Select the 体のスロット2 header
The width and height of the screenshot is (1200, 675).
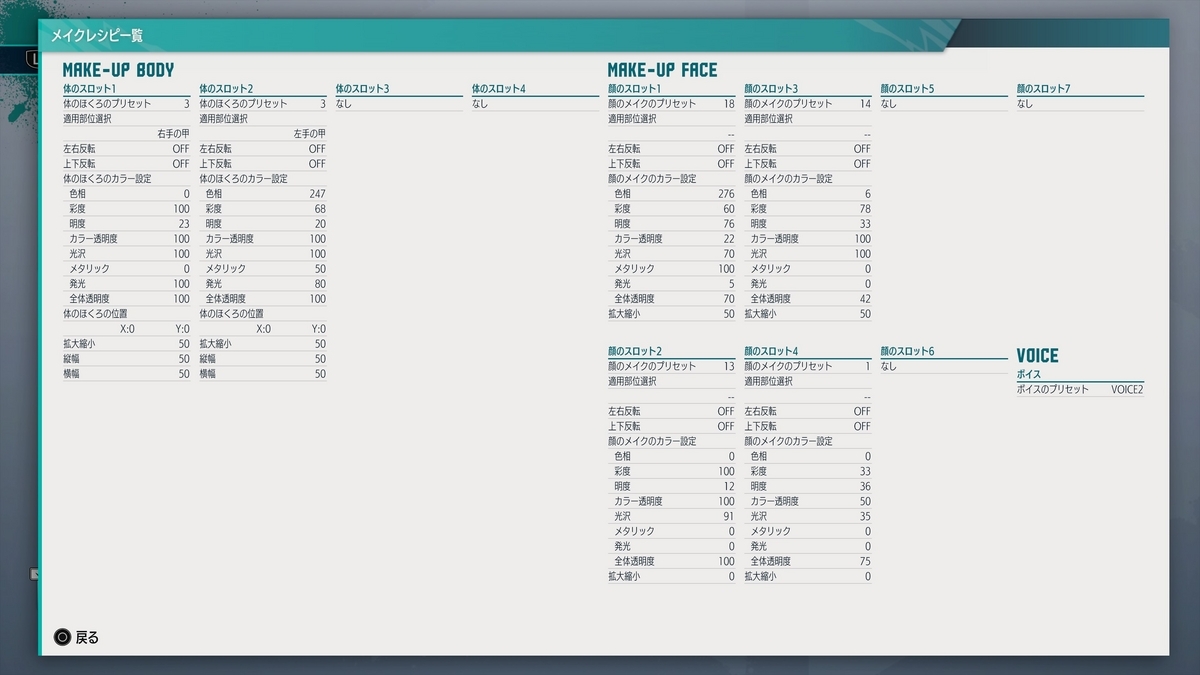click(227, 89)
